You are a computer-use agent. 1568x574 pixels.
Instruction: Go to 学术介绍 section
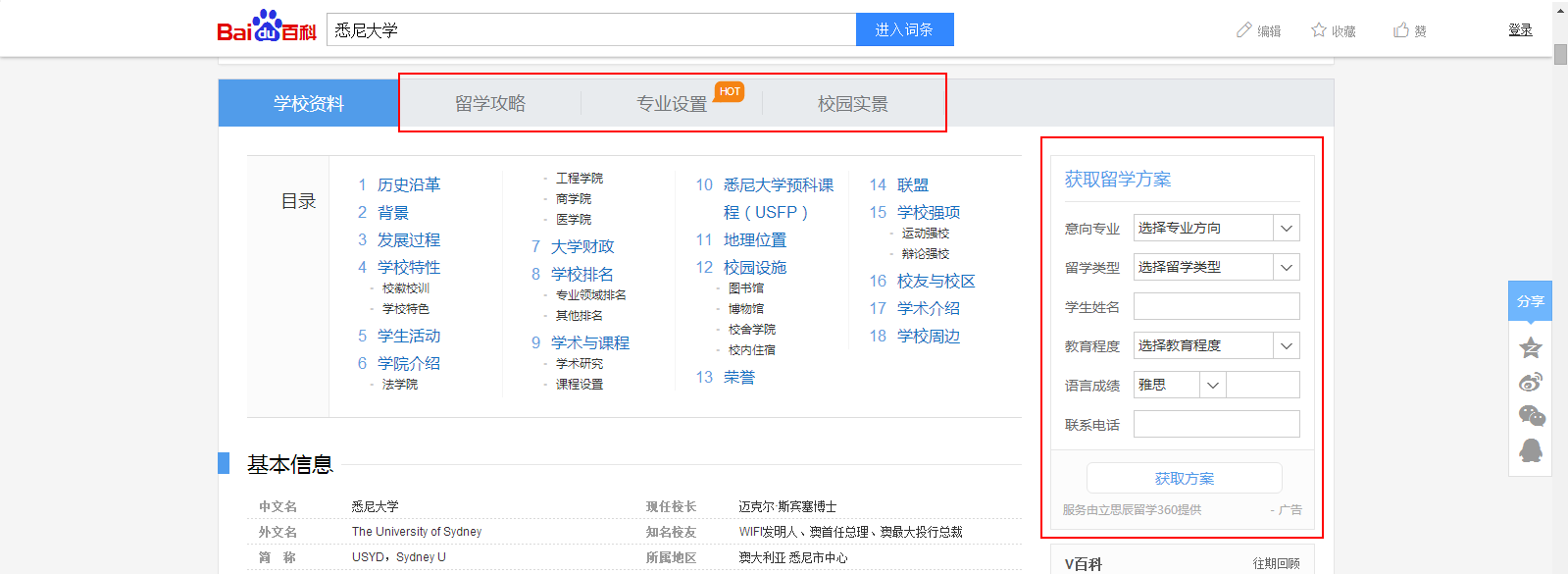(929, 308)
